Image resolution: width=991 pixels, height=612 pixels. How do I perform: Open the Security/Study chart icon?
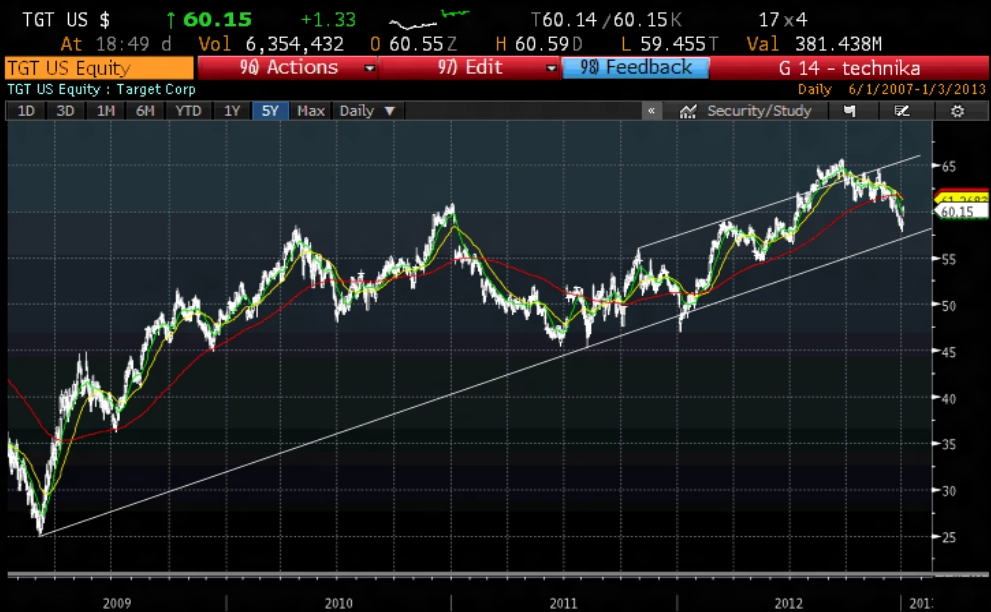tap(687, 111)
